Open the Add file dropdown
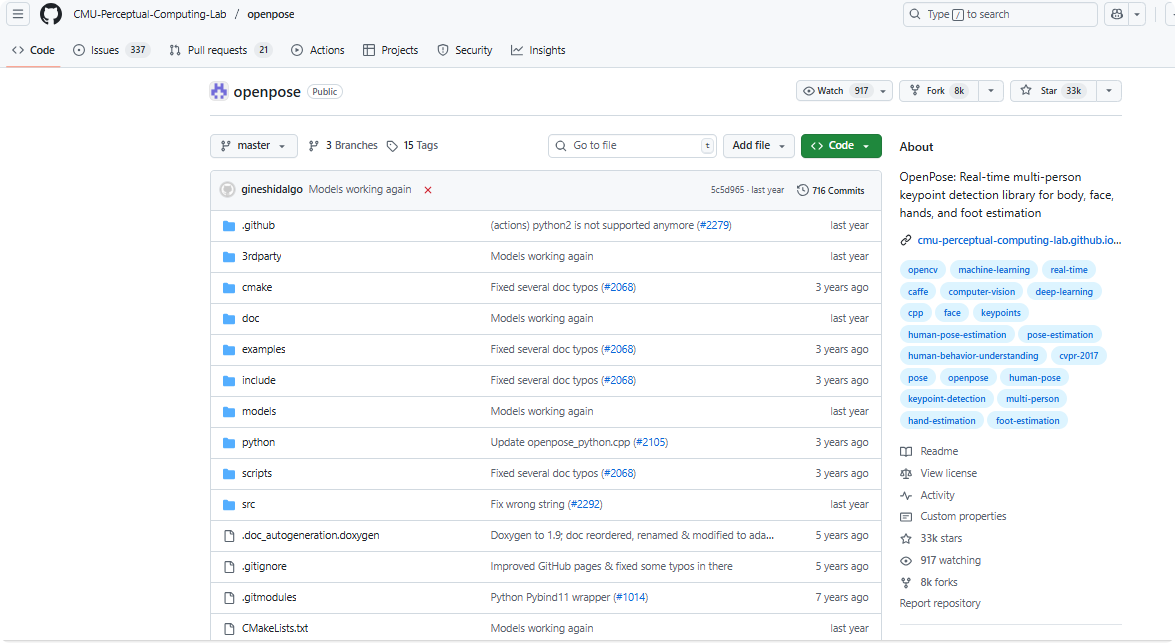 coord(758,145)
